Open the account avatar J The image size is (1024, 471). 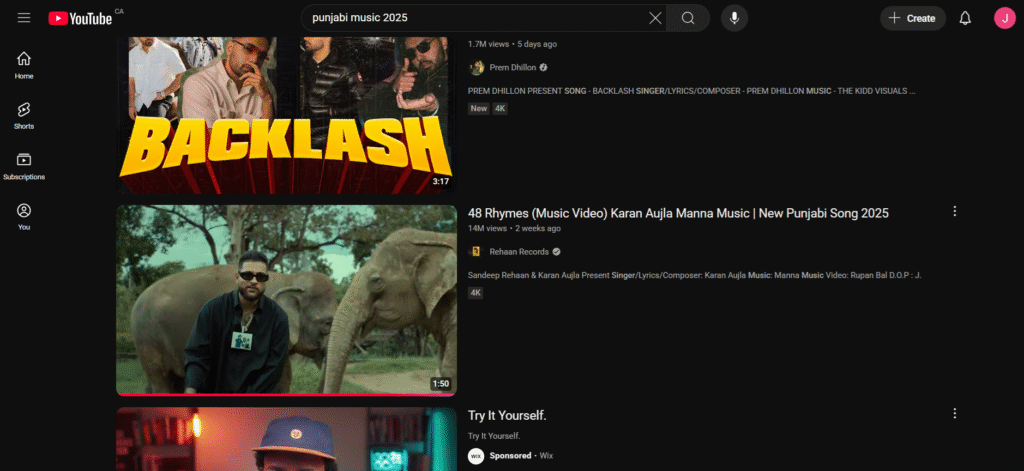(x=1004, y=18)
